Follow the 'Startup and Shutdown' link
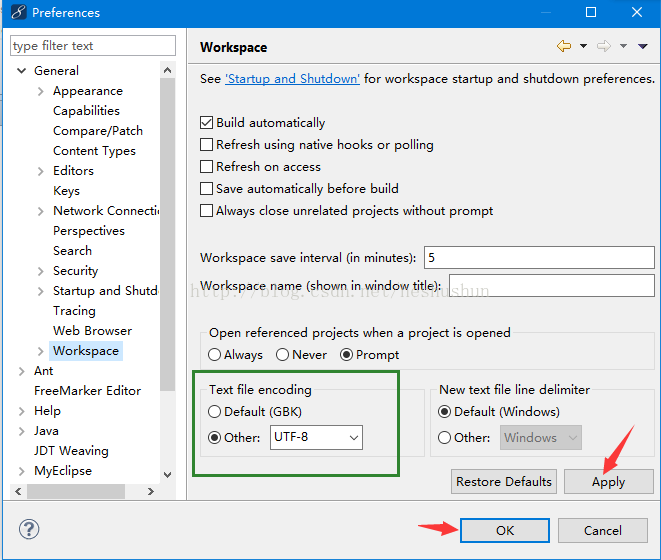Viewport: 661px width, 560px height. [x=292, y=79]
